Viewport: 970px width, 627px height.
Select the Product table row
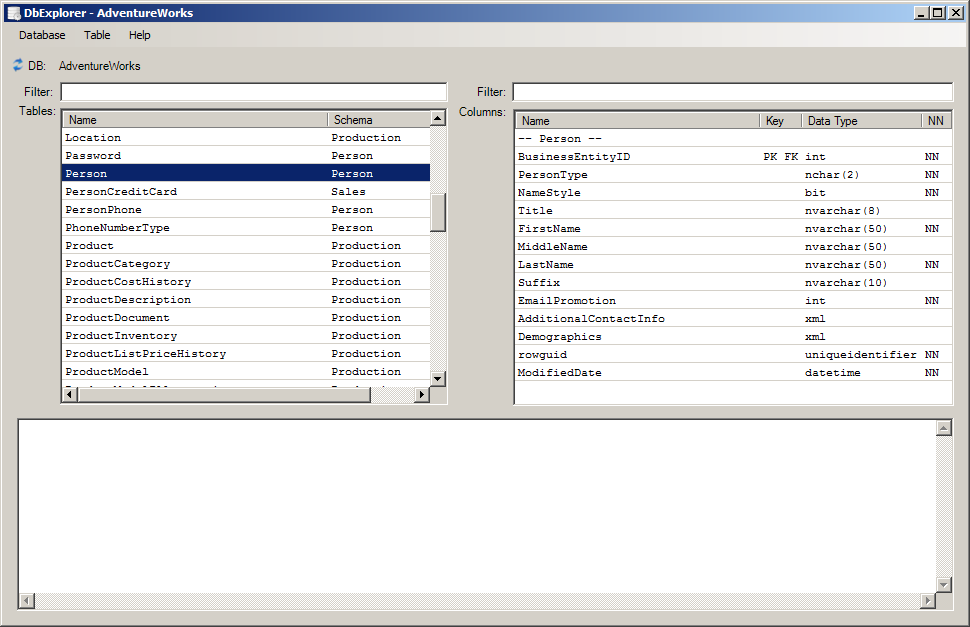[x=246, y=245]
